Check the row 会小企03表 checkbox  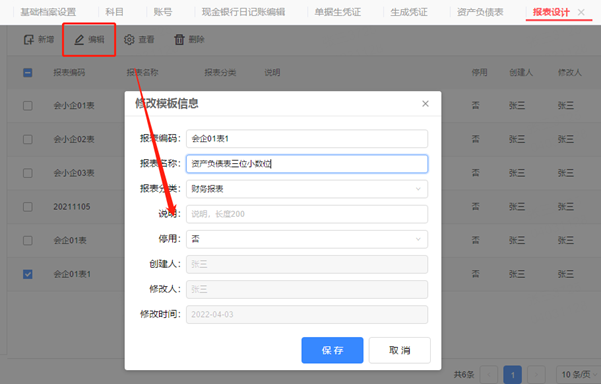tap(28, 173)
